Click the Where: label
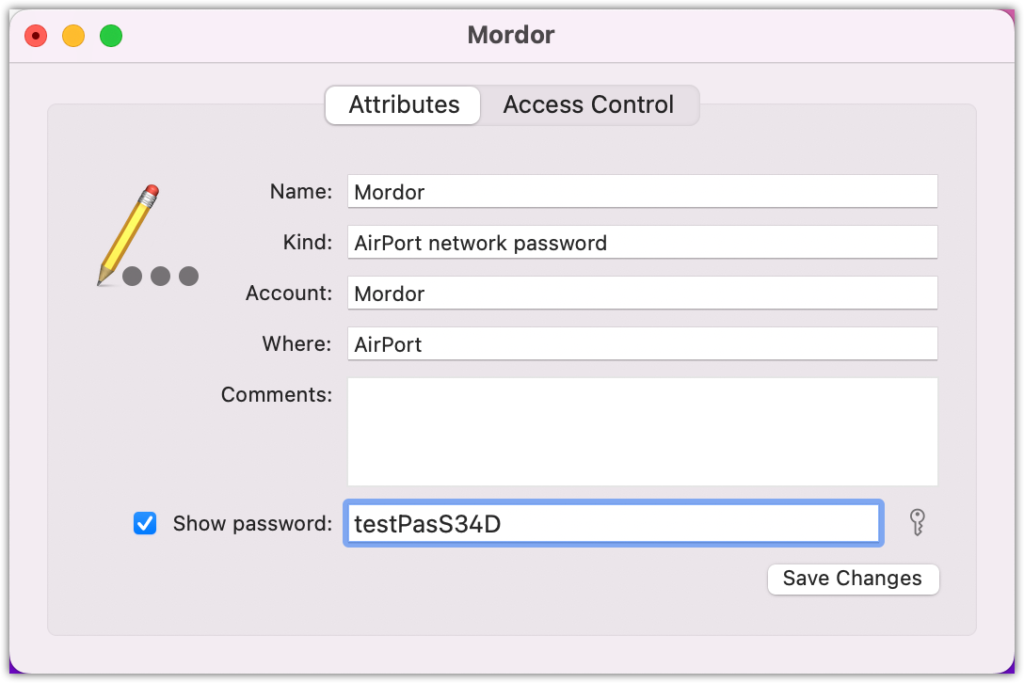Screen dimensions: 1024x683 tap(297, 343)
